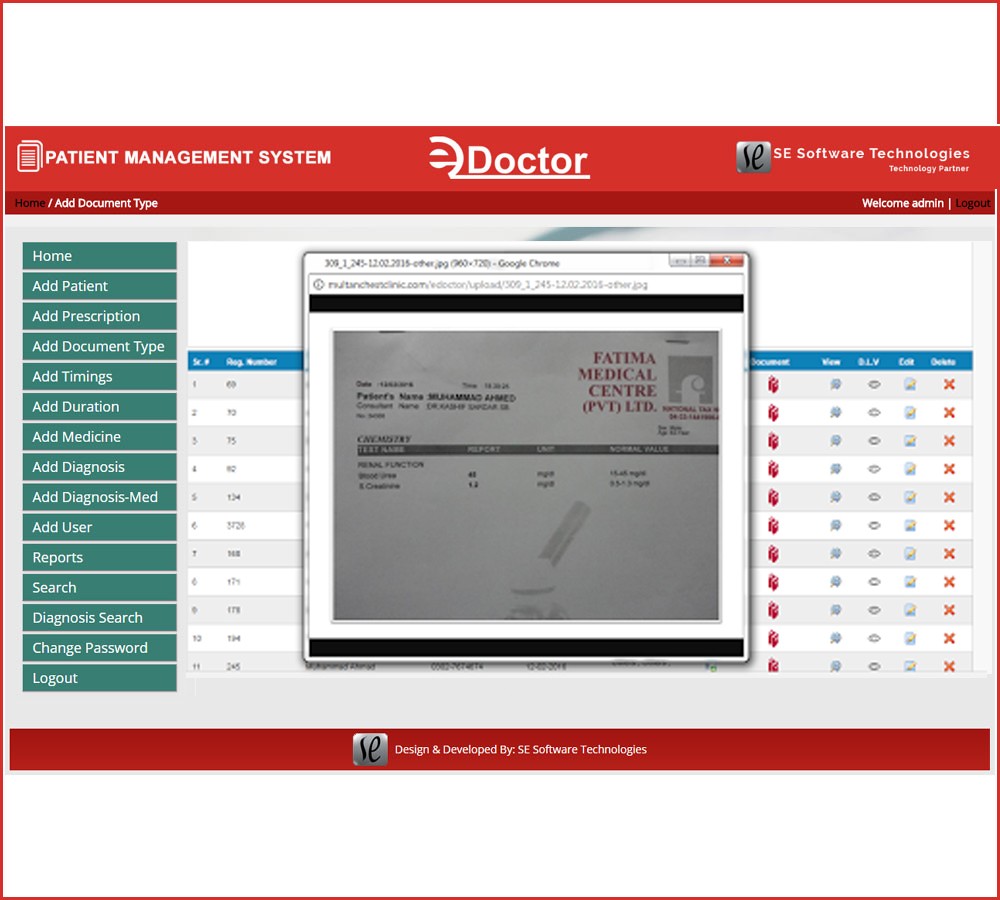Screen dimensions: 1000x900
Task: Open Add Diagnosis sidebar item
Action: click(99, 467)
